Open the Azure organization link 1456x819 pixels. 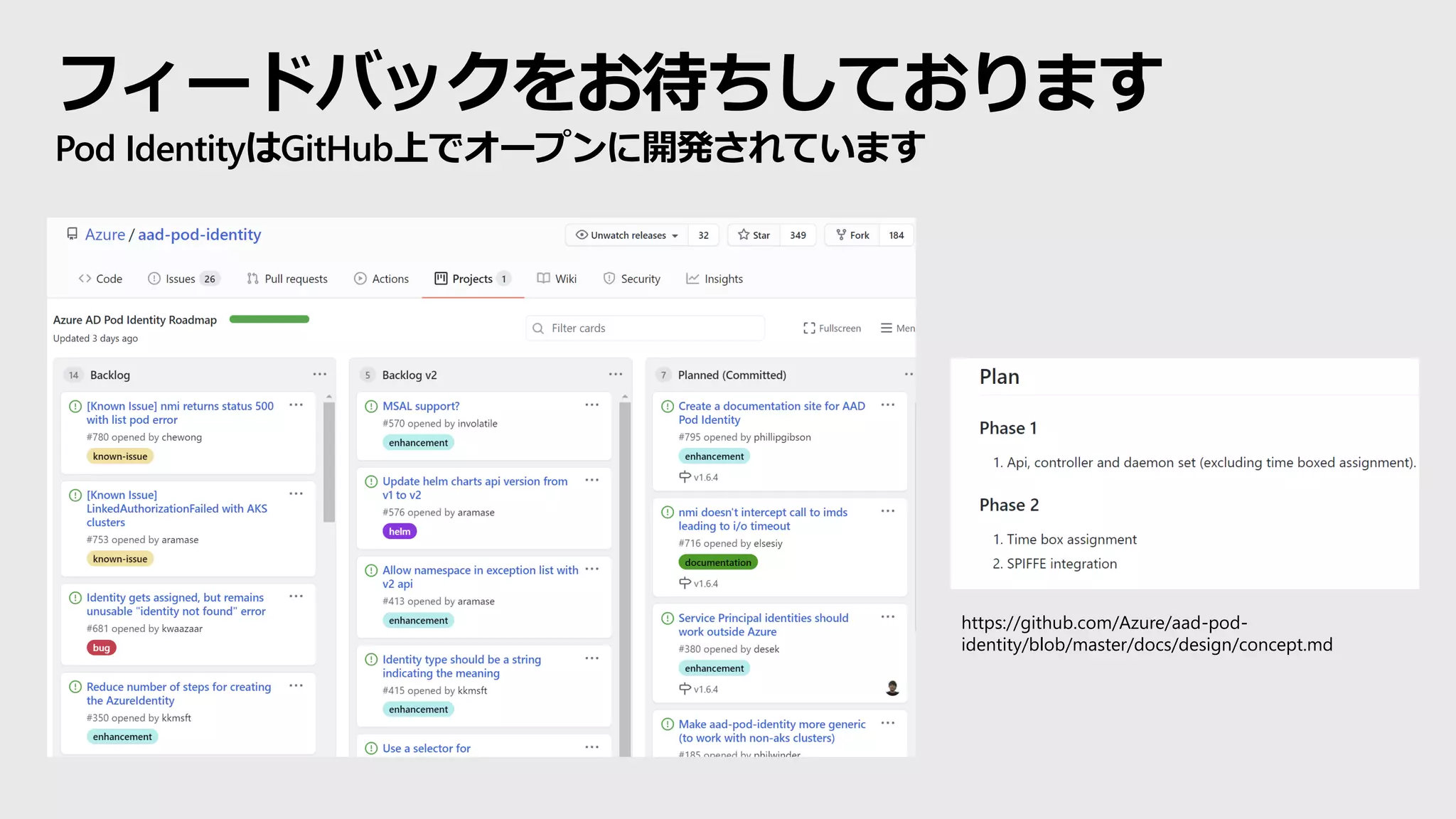(105, 235)
